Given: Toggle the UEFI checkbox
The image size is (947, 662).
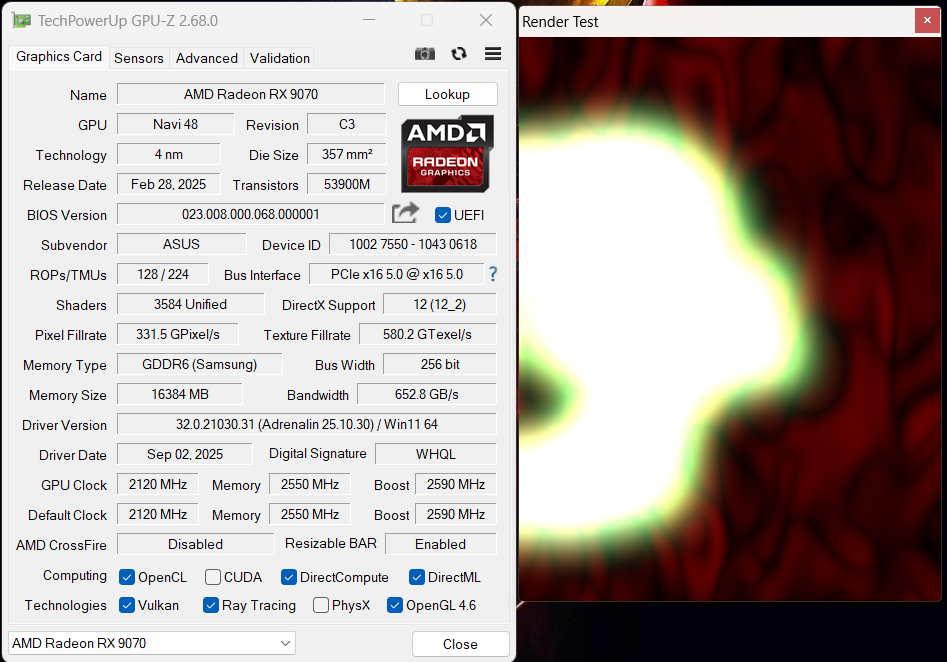Looking at the screenshot, I should tap(441, 214).
